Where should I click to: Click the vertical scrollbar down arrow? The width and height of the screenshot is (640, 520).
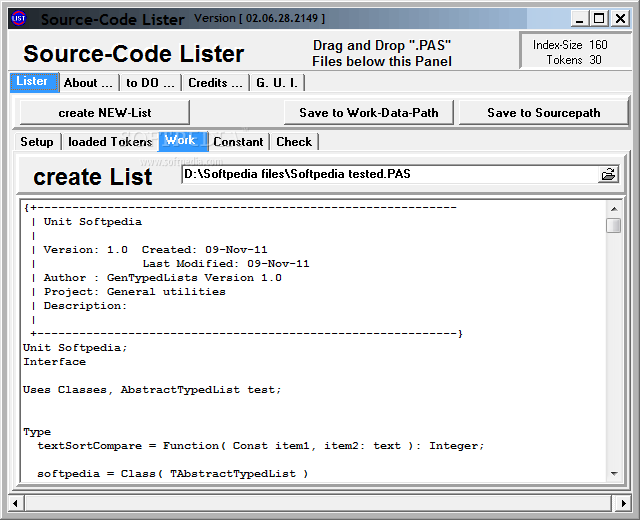[x=614, y=474]
